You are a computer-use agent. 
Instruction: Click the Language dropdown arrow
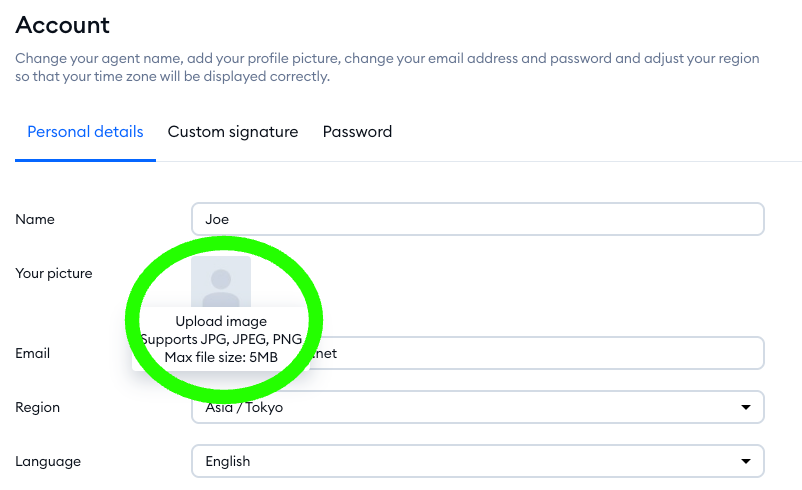(745, 461)
